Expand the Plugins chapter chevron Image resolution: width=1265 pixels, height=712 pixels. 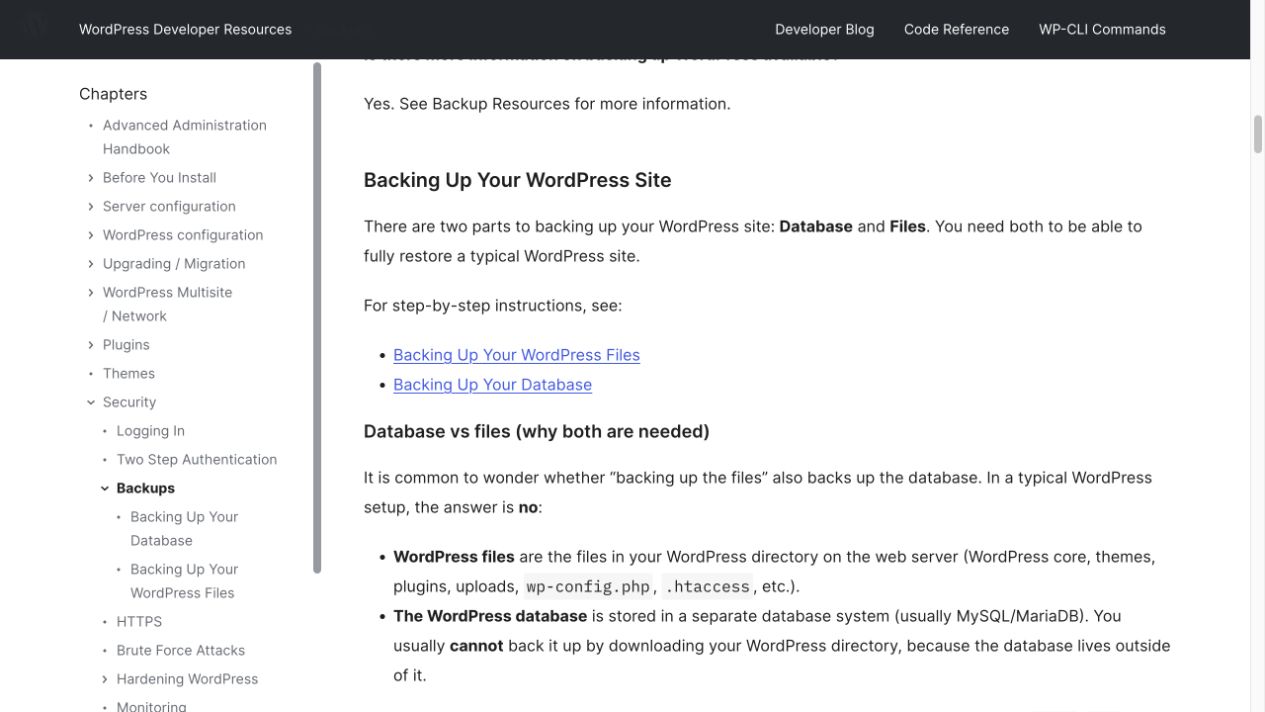click(91, 345)
